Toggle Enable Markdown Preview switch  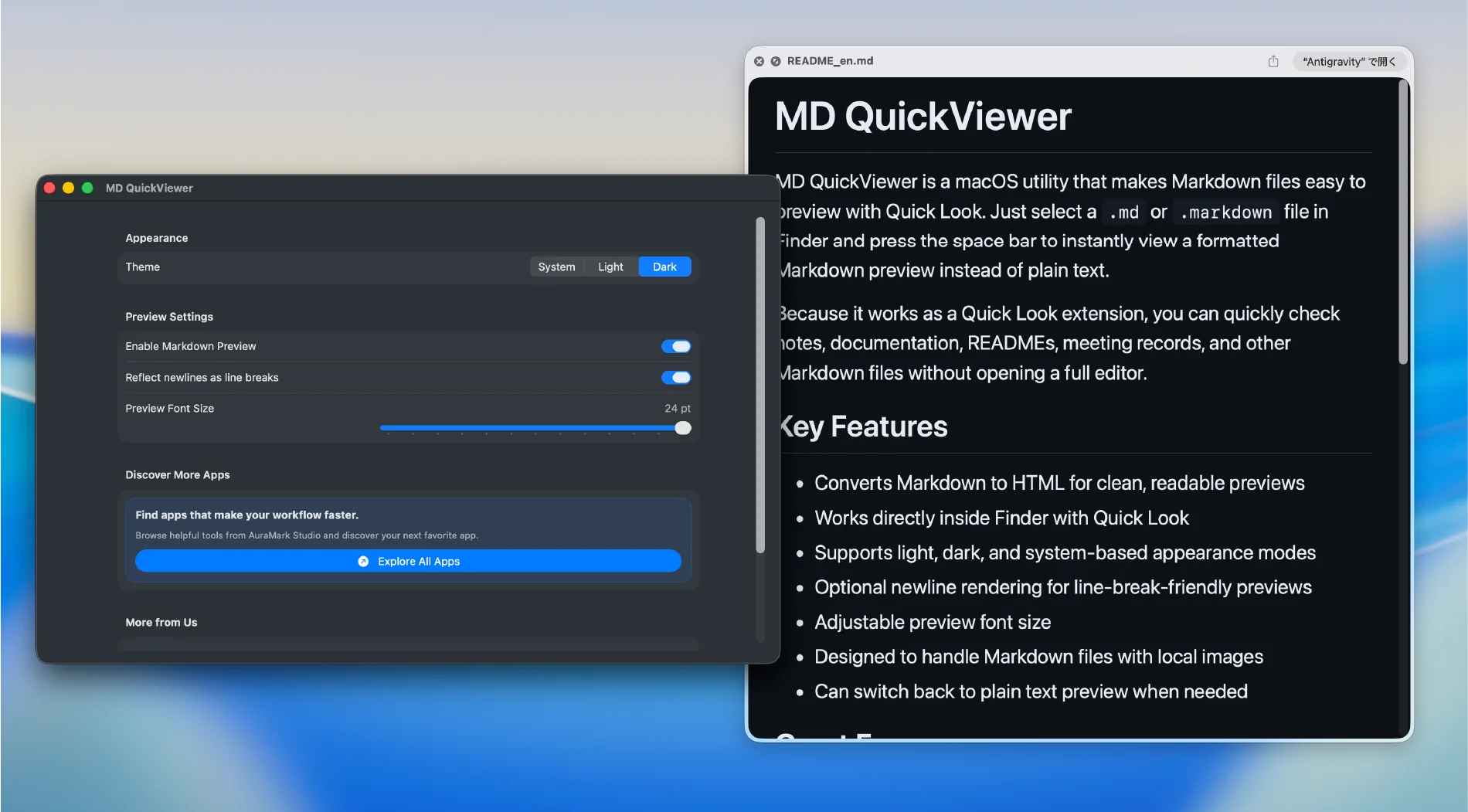[x=676, y=346]
